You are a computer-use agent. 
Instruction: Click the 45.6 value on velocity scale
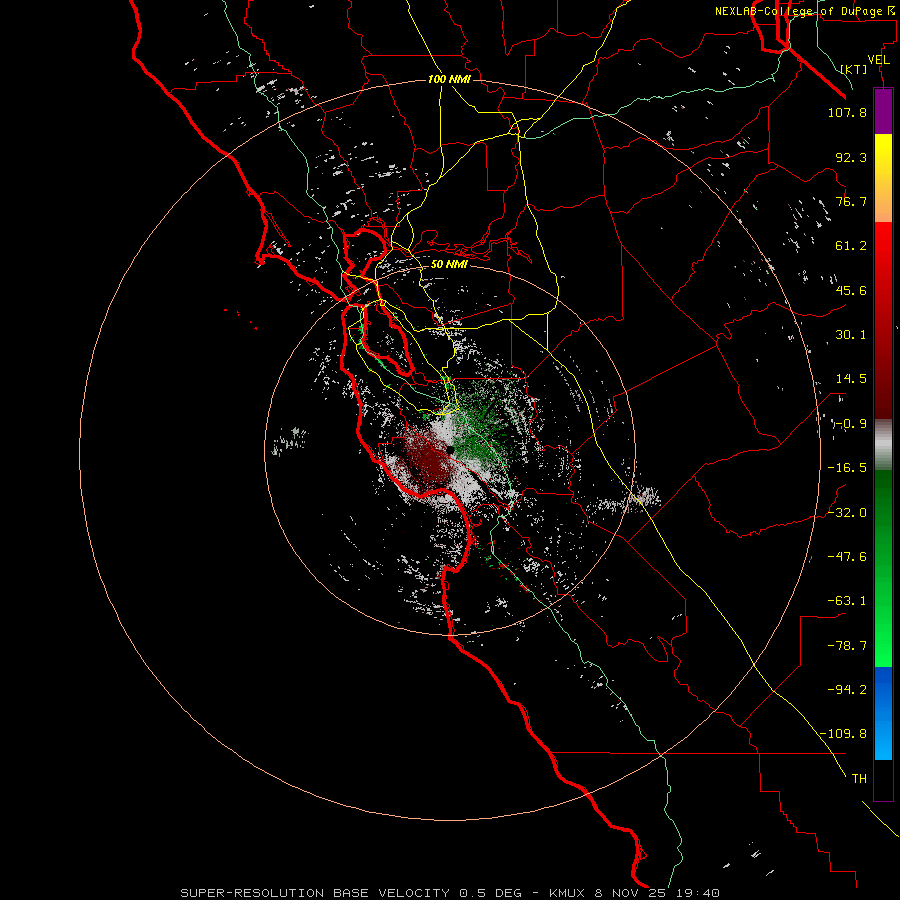pos(851,290)
